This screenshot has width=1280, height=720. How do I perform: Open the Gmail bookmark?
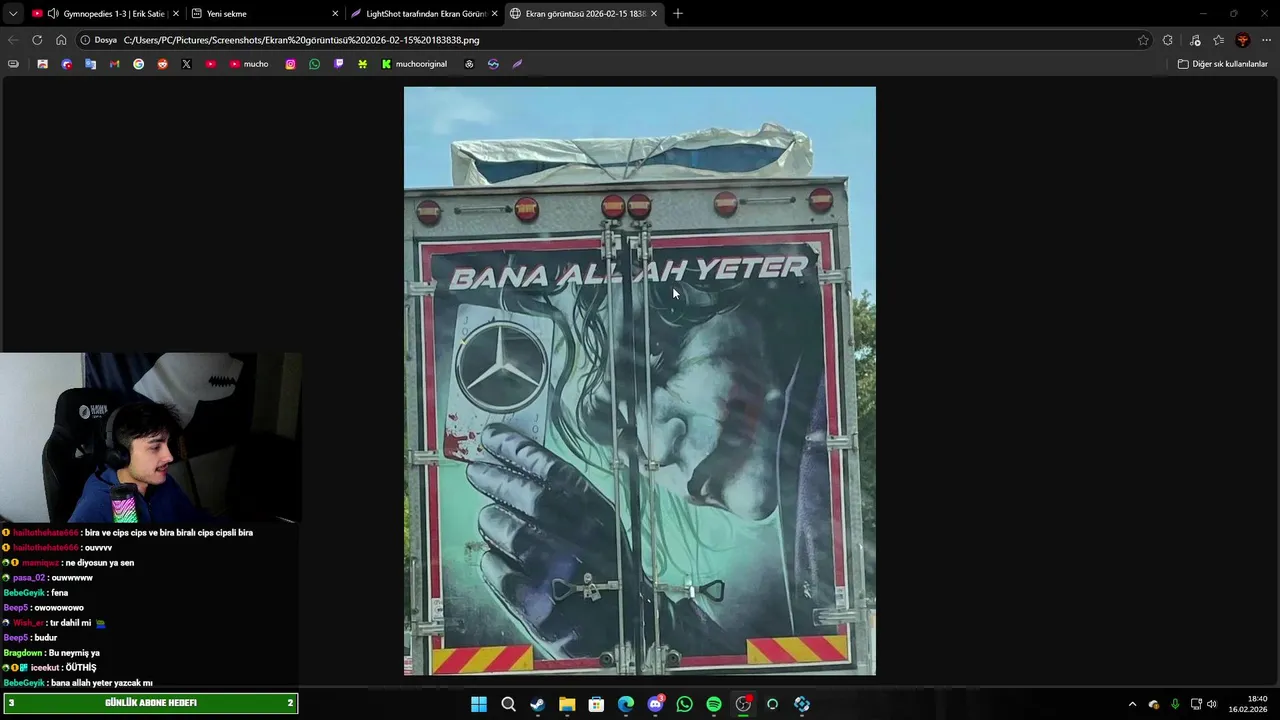(114, 64)
